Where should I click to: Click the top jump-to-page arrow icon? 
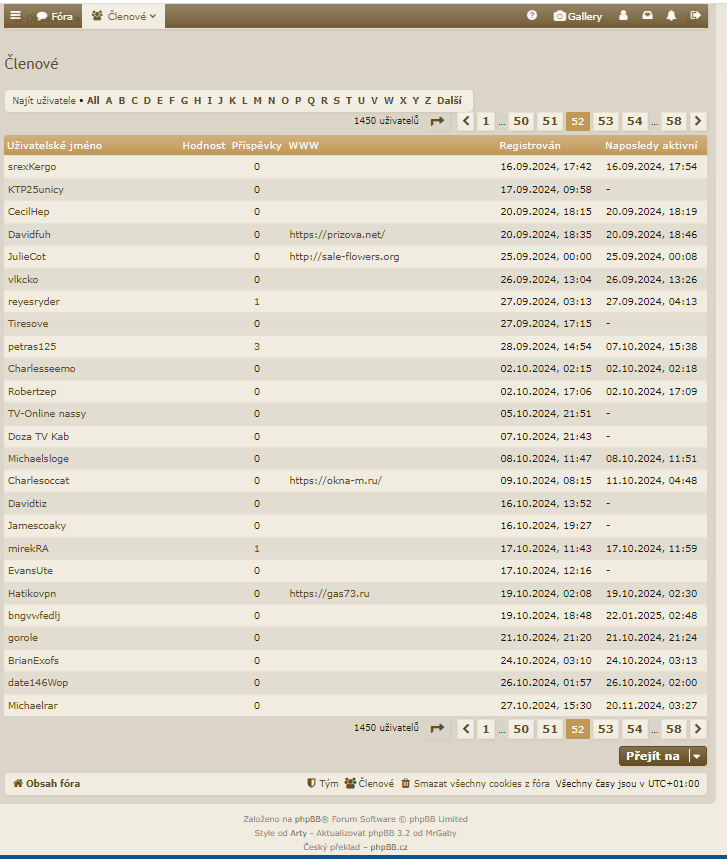coord(437,121)
